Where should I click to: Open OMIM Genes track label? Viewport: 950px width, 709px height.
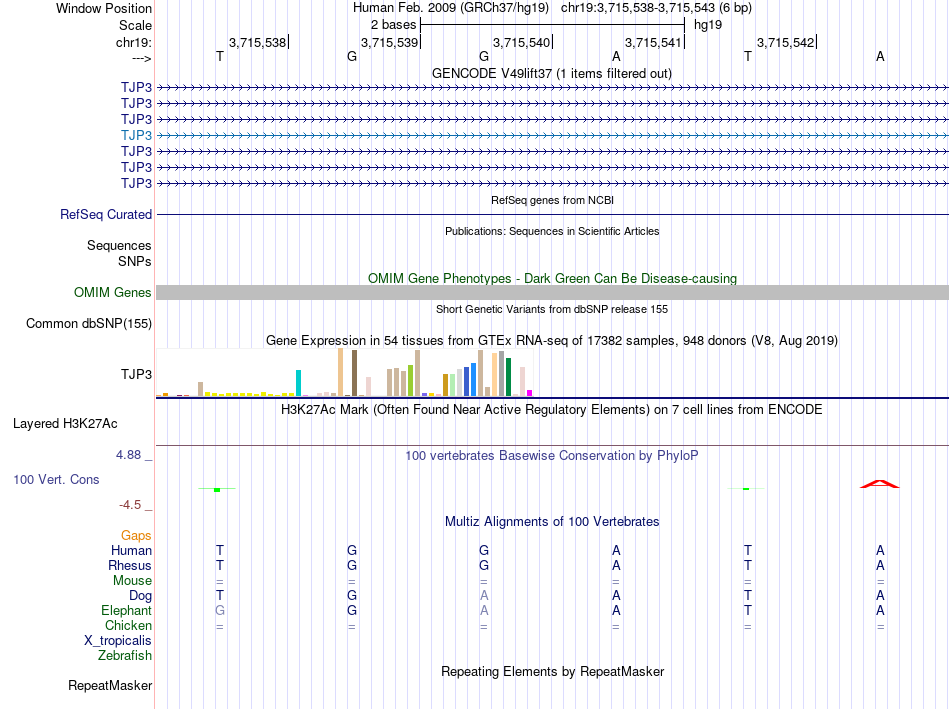(x=112, y=292)
